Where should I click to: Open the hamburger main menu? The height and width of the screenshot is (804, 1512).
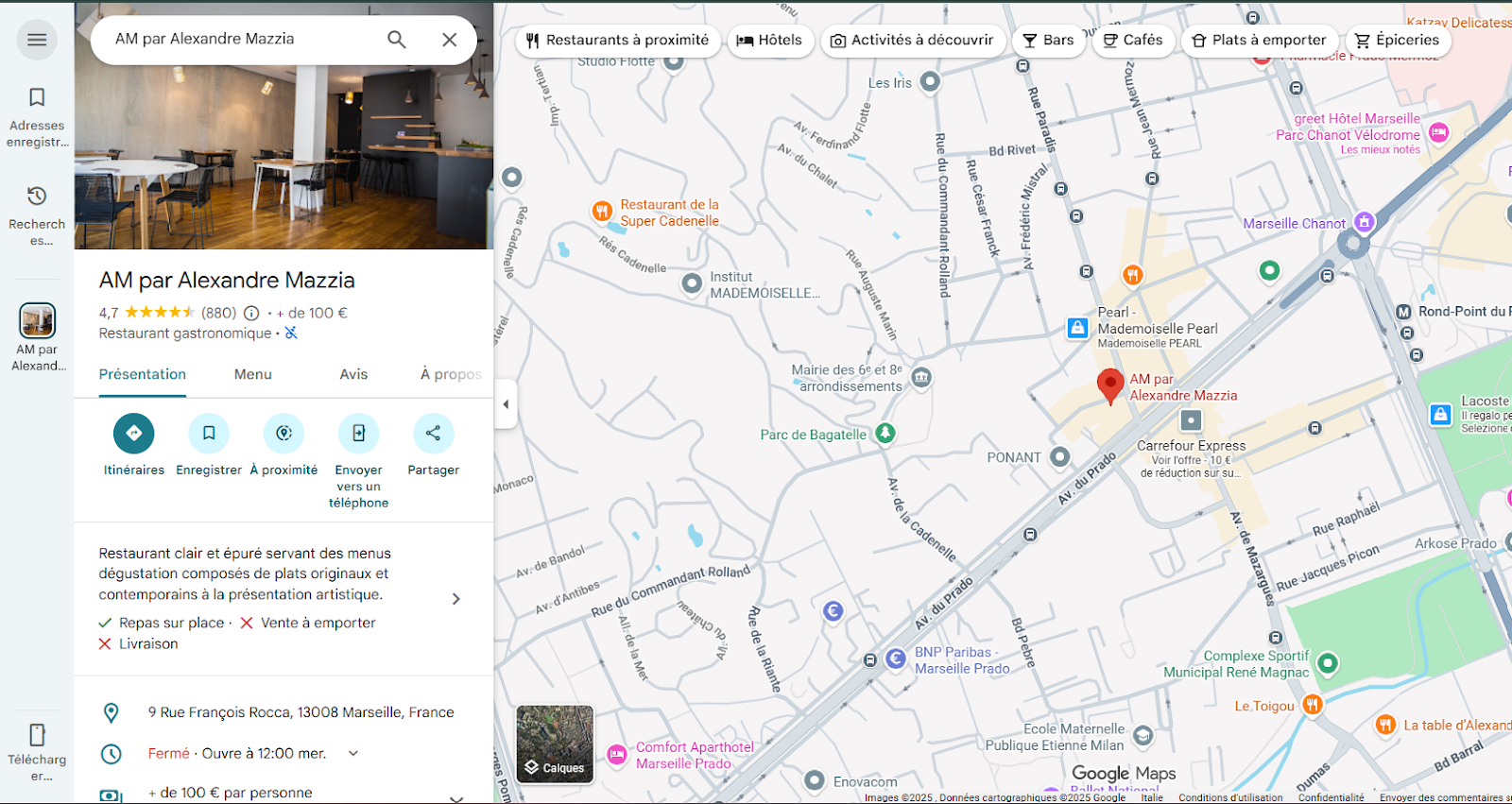(x=37, y=40)
